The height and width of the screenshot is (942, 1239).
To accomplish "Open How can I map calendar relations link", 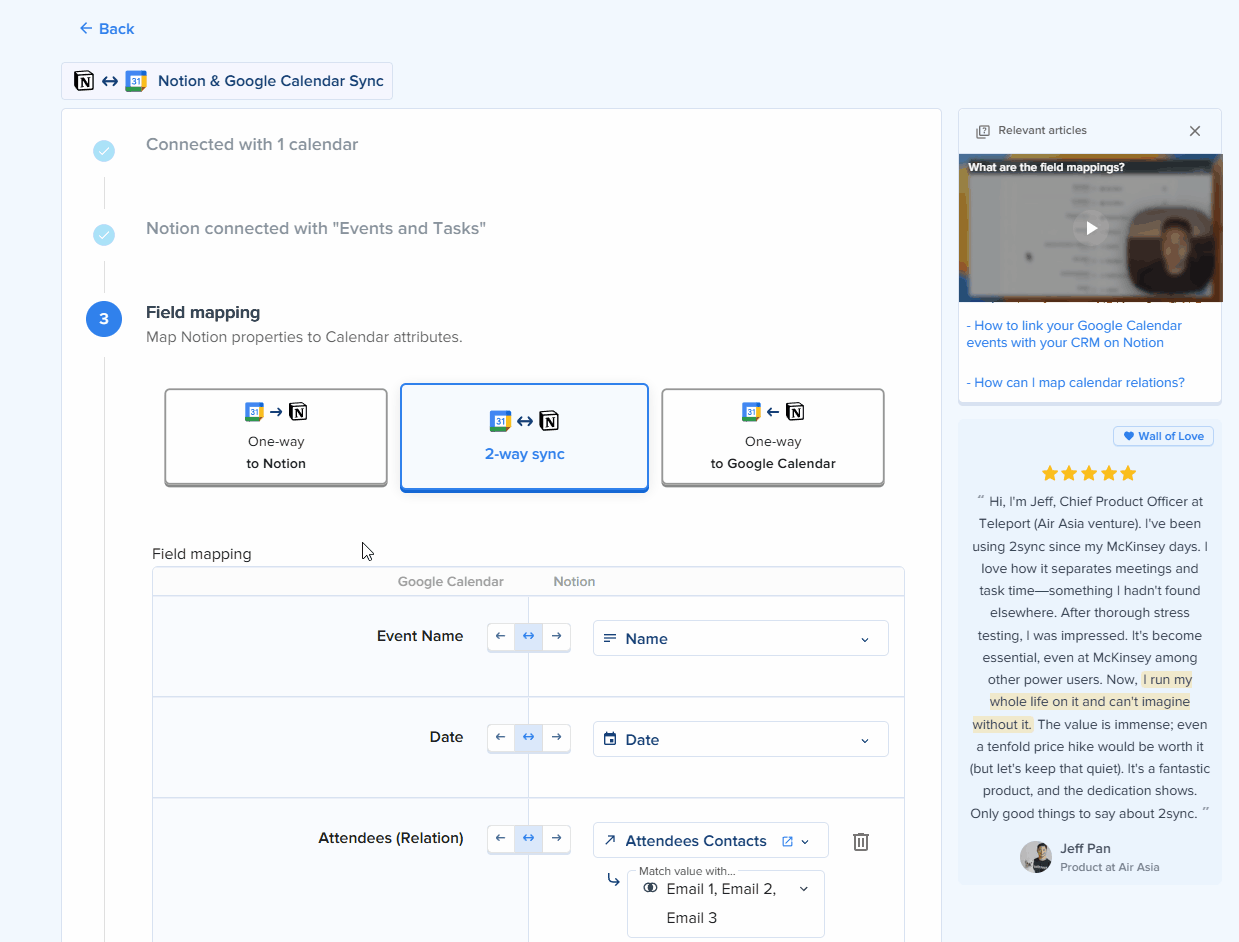I will 1075,382.
